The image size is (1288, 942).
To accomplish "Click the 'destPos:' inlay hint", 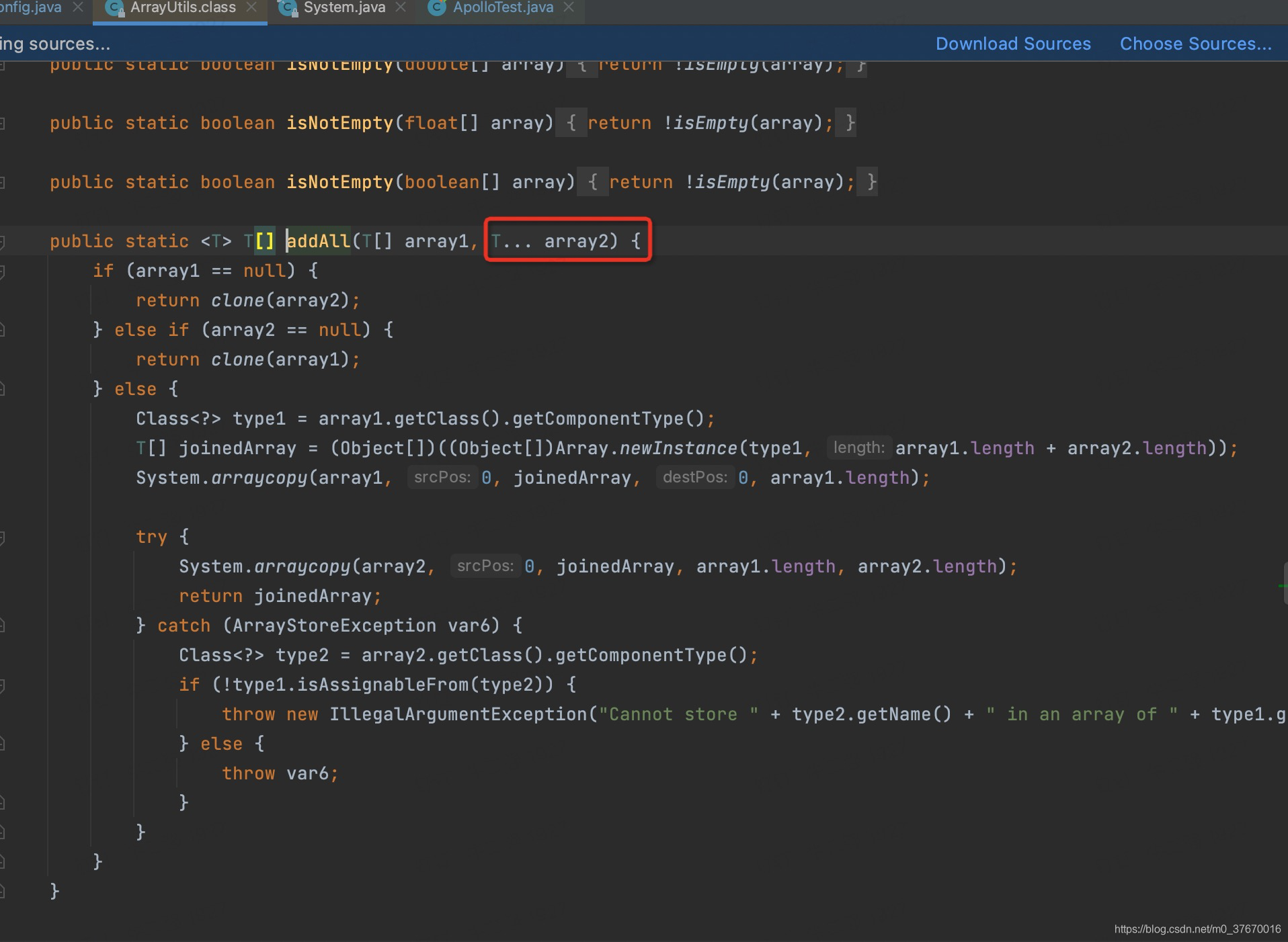I will (x=694, y=477).
